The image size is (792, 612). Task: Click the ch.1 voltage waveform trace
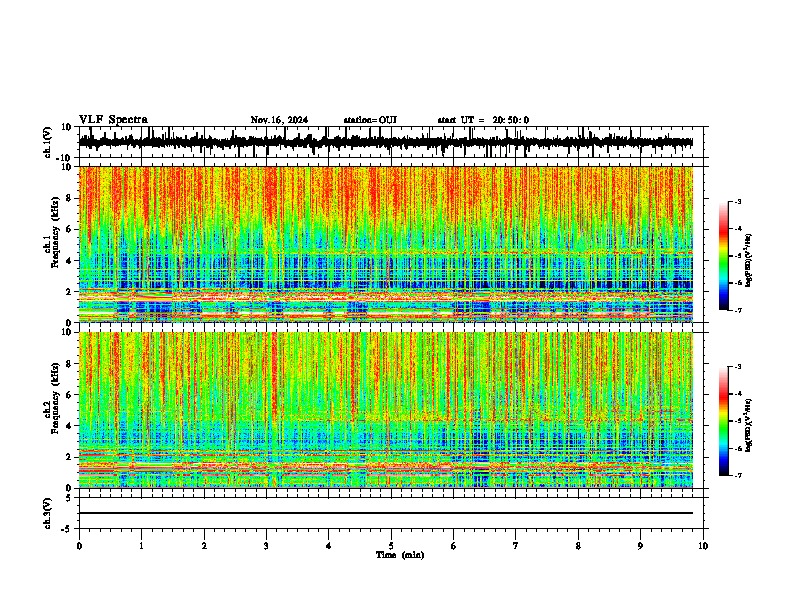(x=385, y=142)
